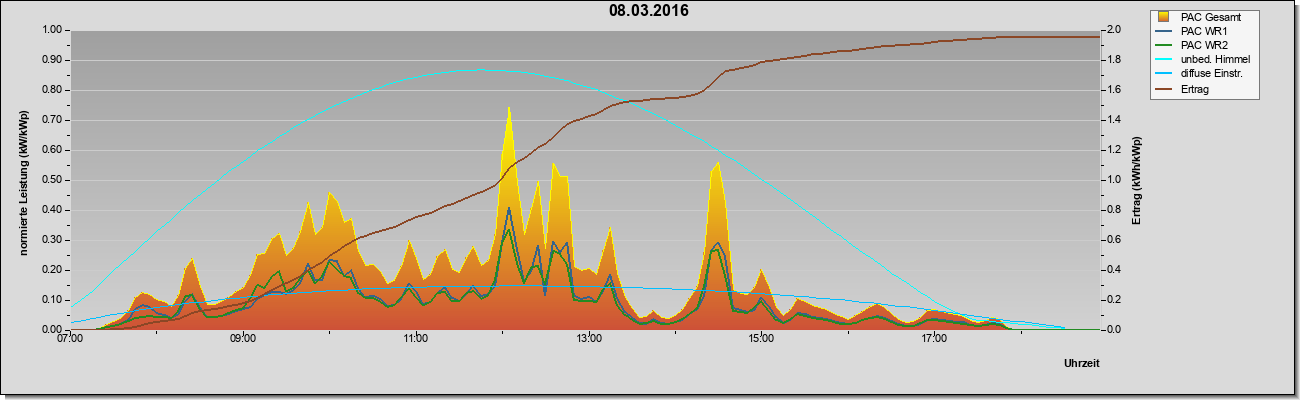Image resolution: width=1300 pixels, height=400 pixels.
Task: Select the PAC WR1 legend entry
Action: click(x=1204, y=31)
